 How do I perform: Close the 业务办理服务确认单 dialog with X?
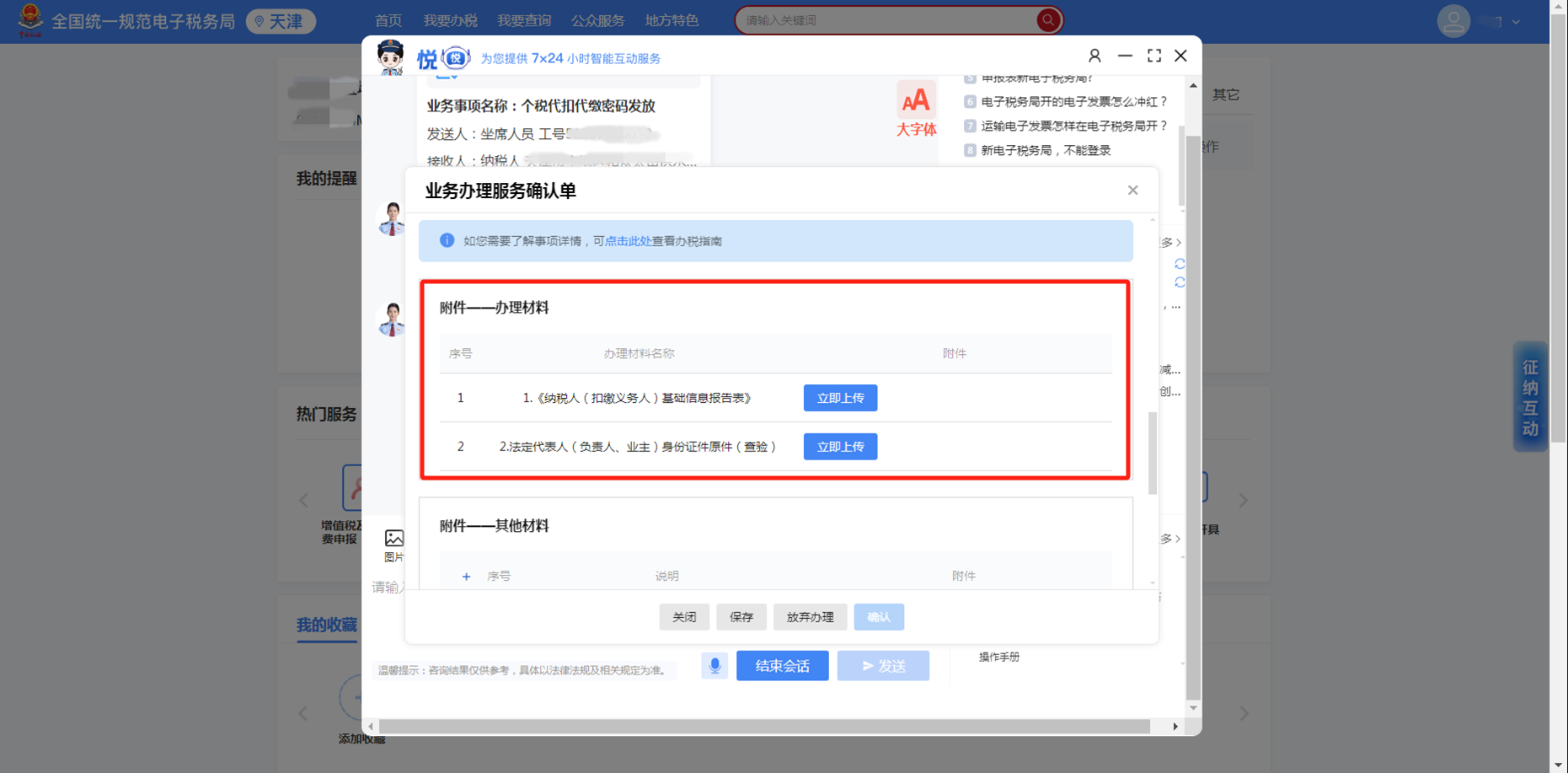click(x=1132, y=191)
